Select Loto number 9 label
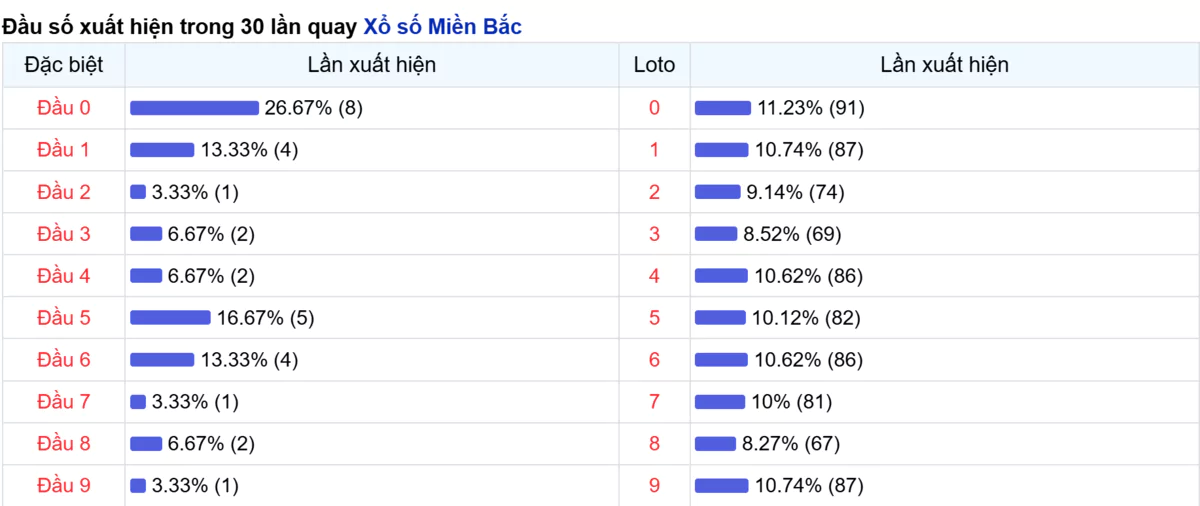This screenshot has width=1200, height=506. 654,486
